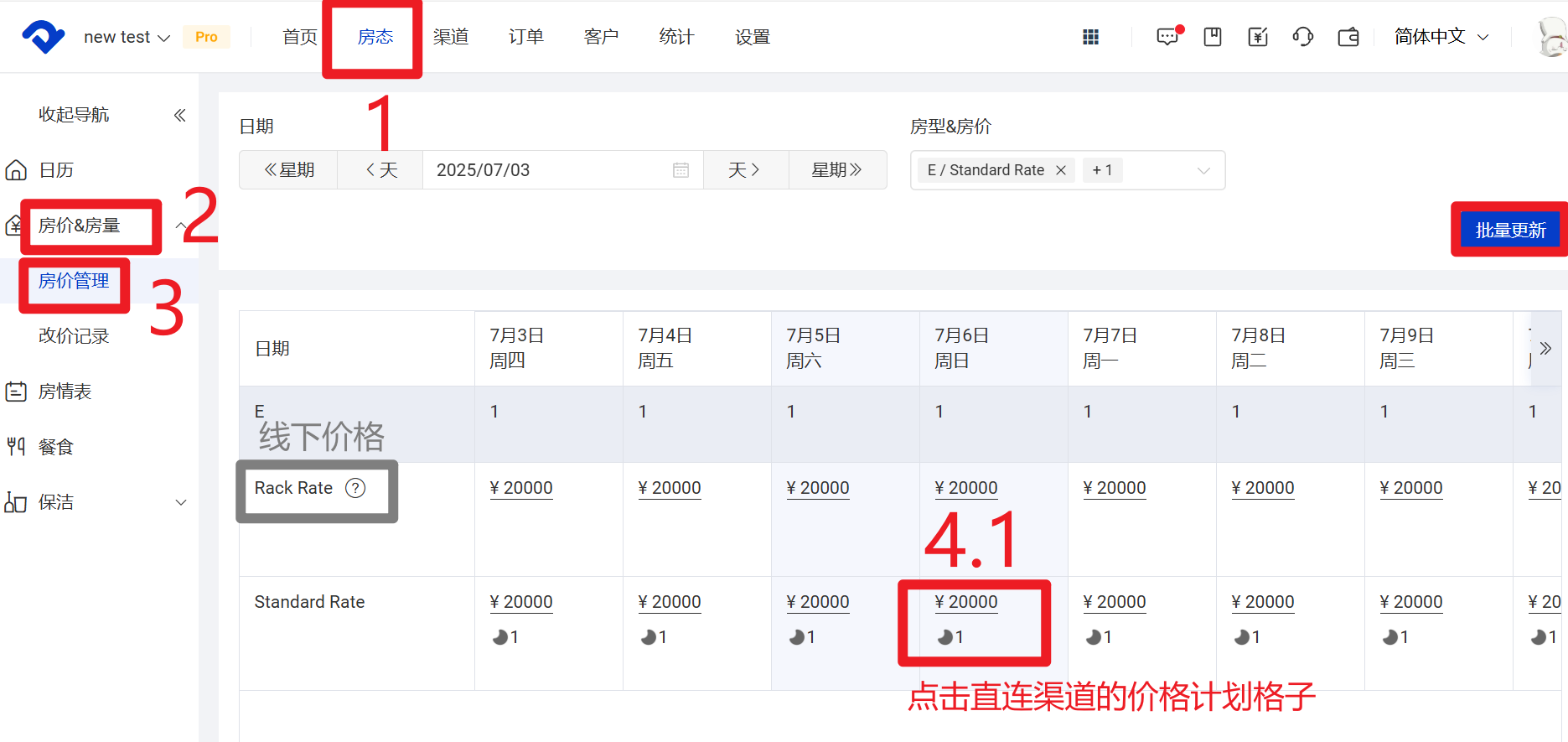Go to next week with 星期» button
1568x742 pixels.
coord(836,170)
